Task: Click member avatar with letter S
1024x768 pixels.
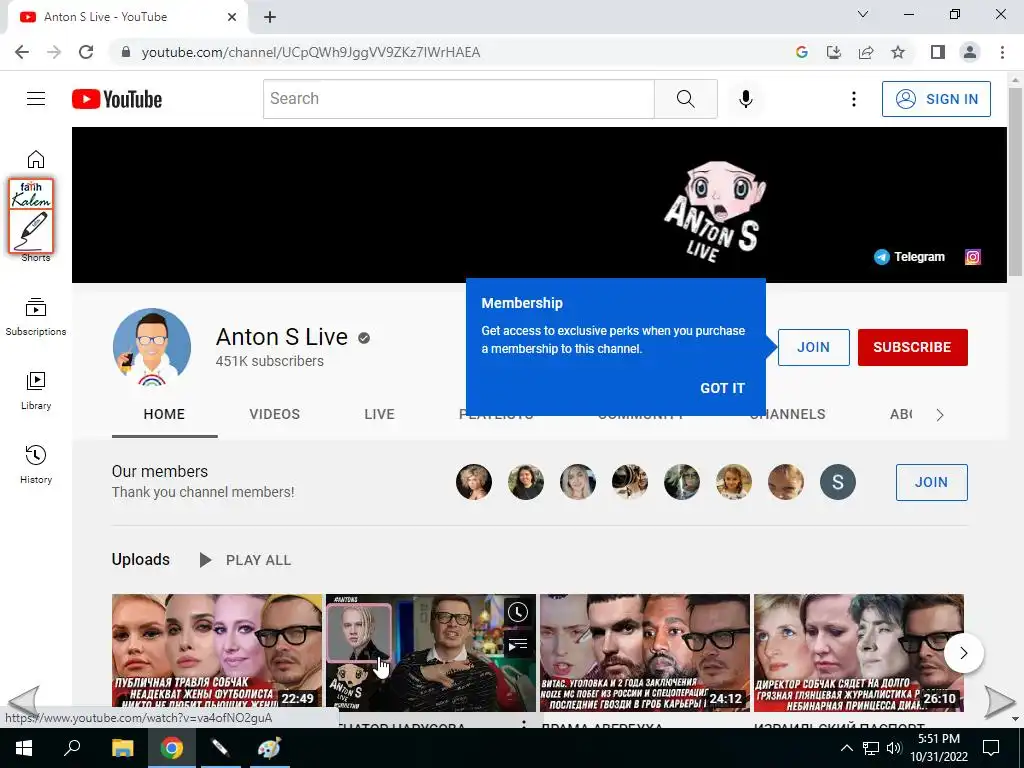Action: click(838, 482)
